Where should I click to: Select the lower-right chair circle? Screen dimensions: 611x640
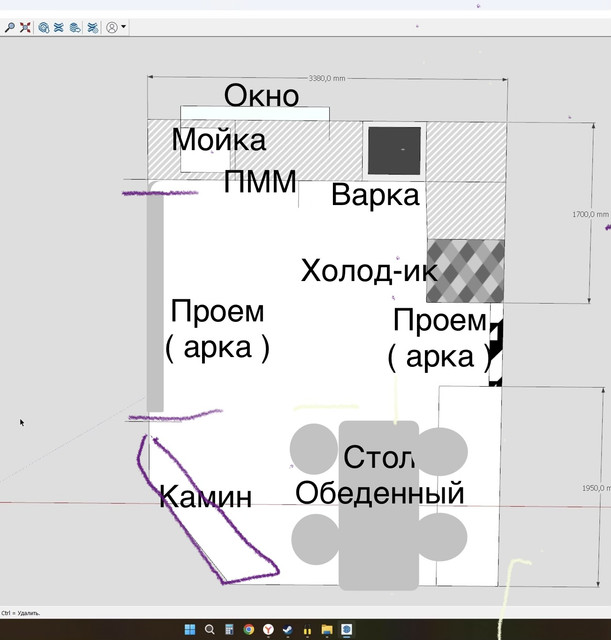(443, 536)
